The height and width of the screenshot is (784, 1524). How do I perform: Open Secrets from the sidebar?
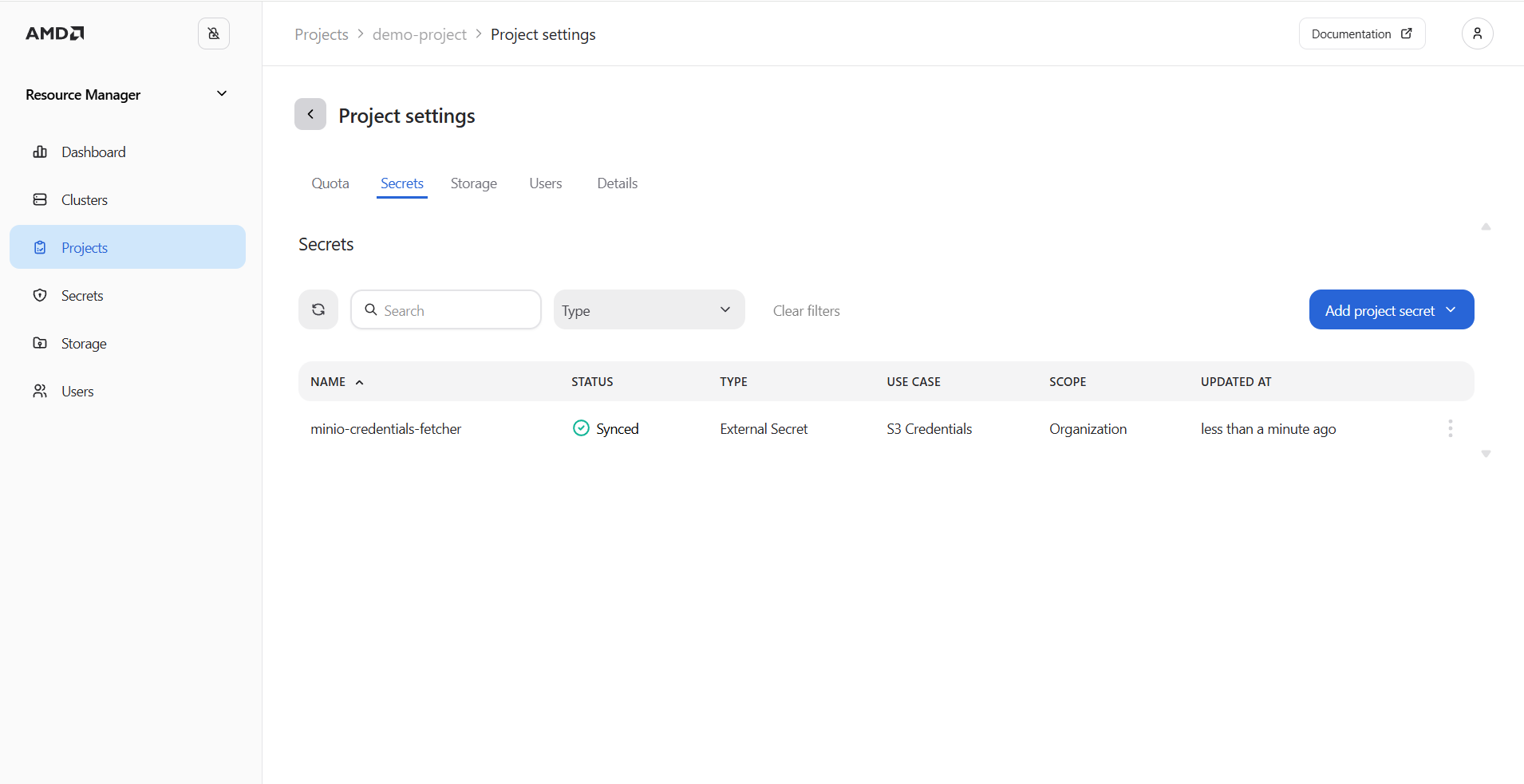[x=128, y=295]
